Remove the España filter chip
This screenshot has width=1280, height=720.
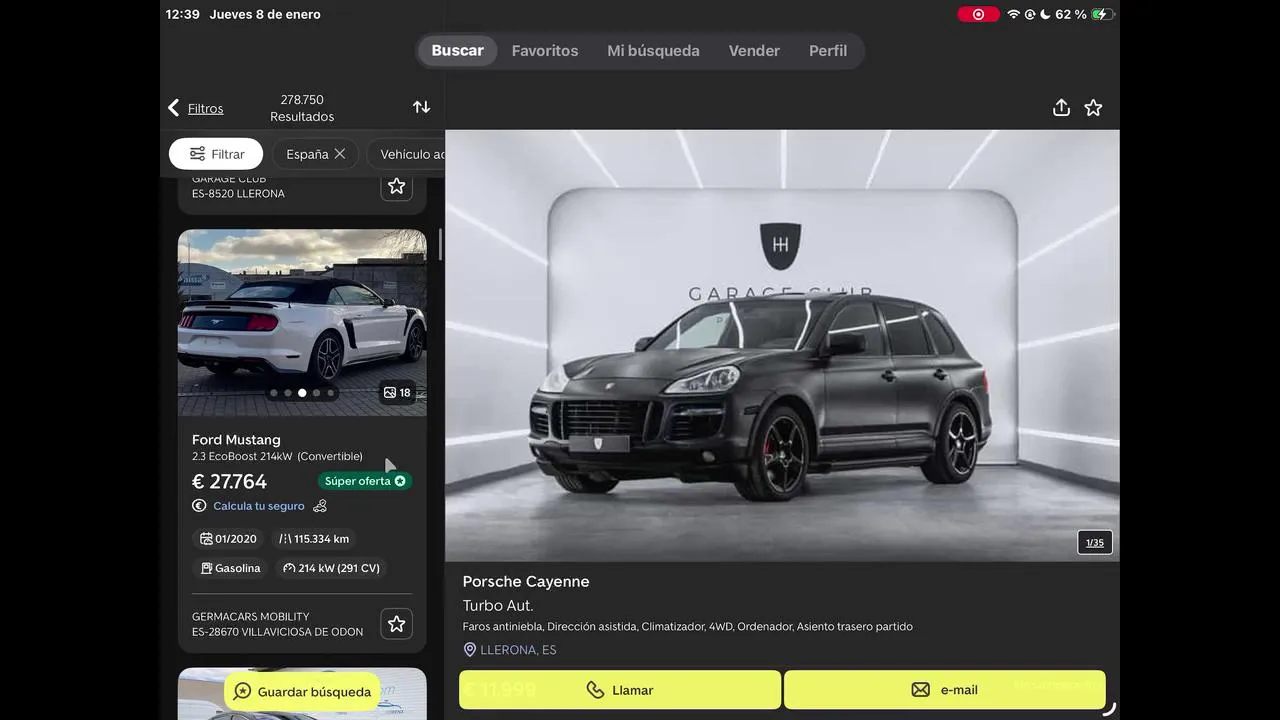[x=340, y=154]
